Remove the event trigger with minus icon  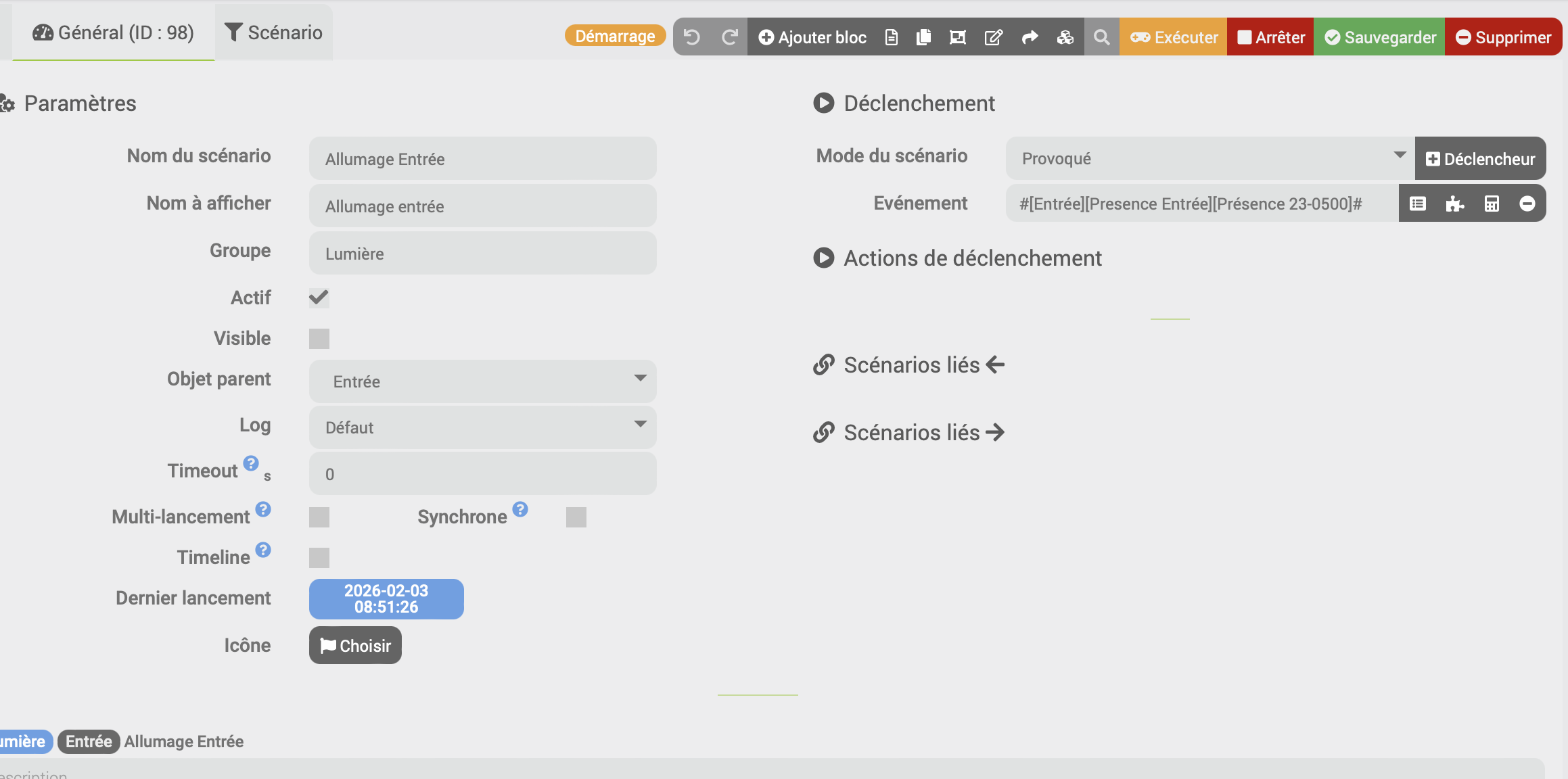pos(1527,204)
